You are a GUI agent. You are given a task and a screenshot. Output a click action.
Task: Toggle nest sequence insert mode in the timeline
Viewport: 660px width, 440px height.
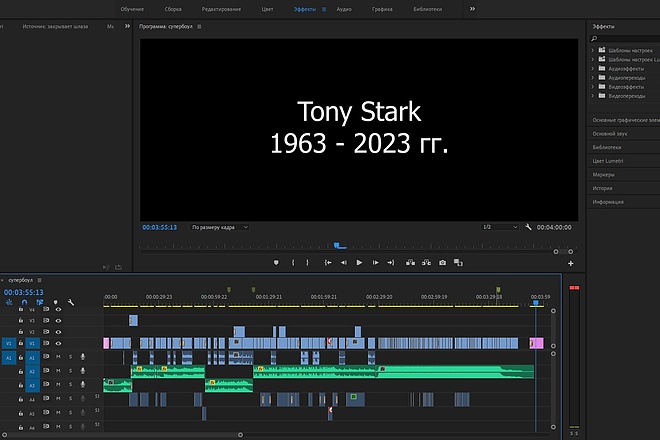click(x=9, y=302)
